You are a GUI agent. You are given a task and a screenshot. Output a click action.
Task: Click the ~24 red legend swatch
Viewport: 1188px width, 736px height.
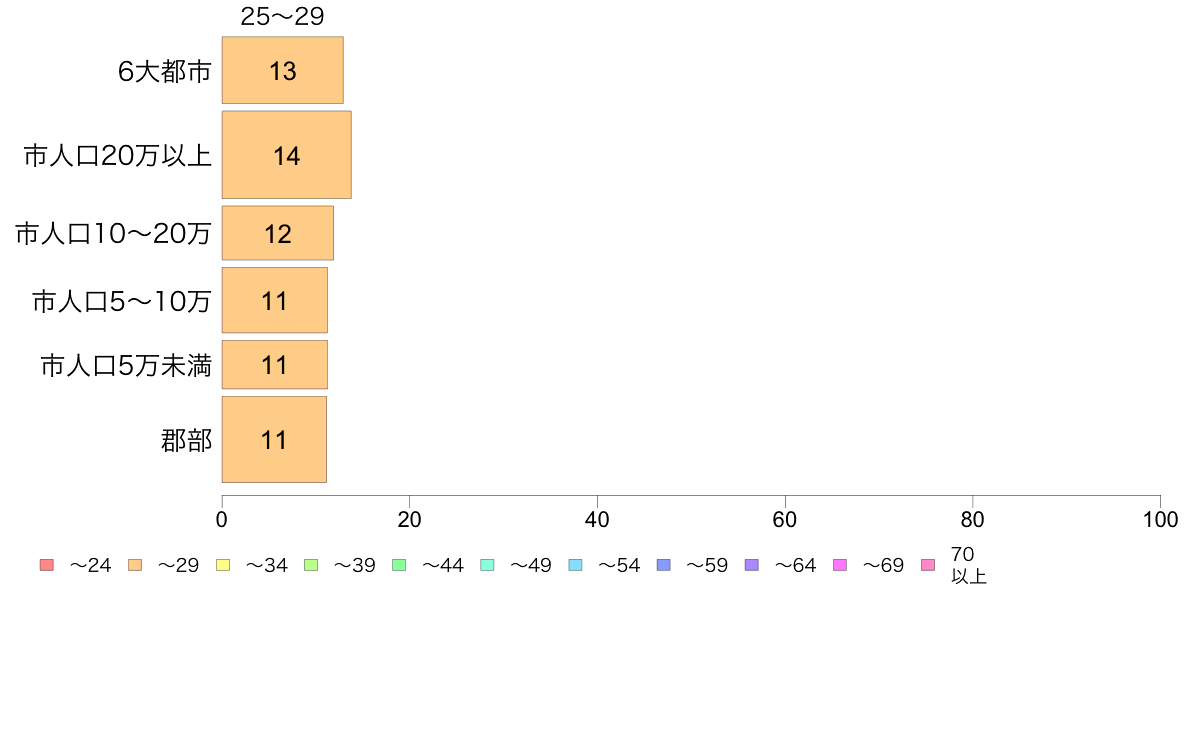click(x=47, y=565)
